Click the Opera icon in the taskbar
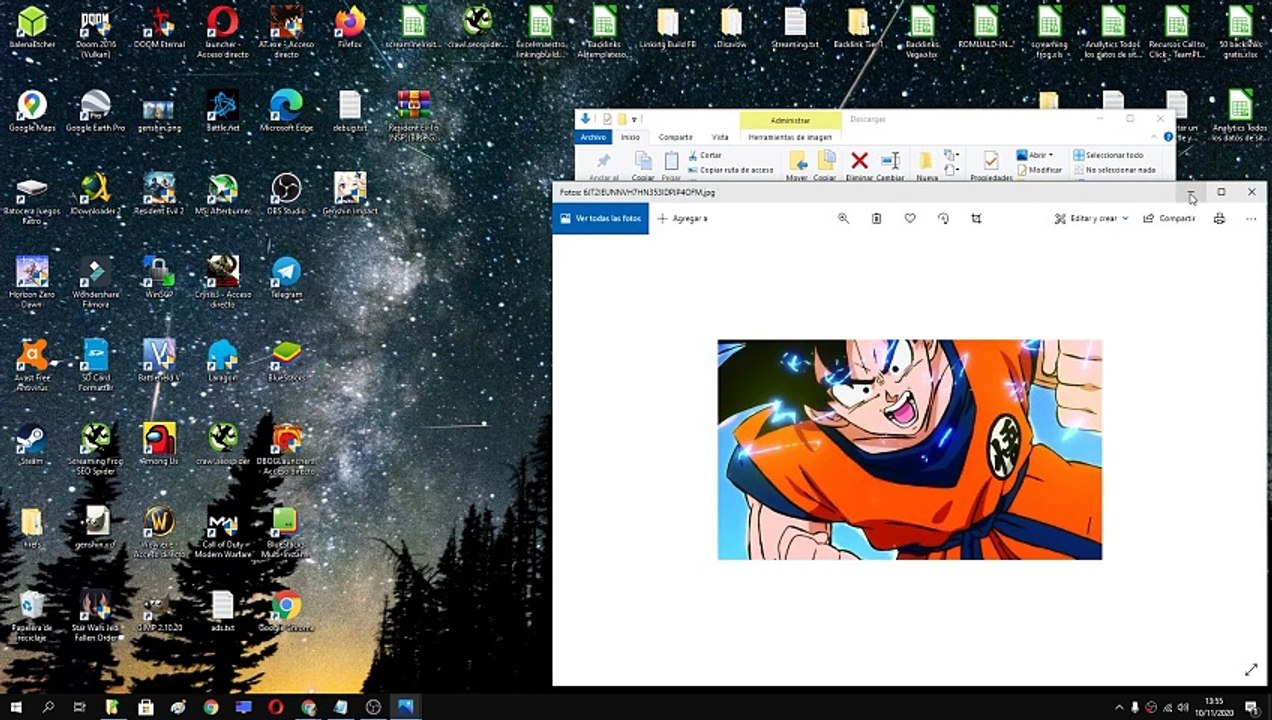The height and width of the screenshot is (720, 1272). point(275,707)
